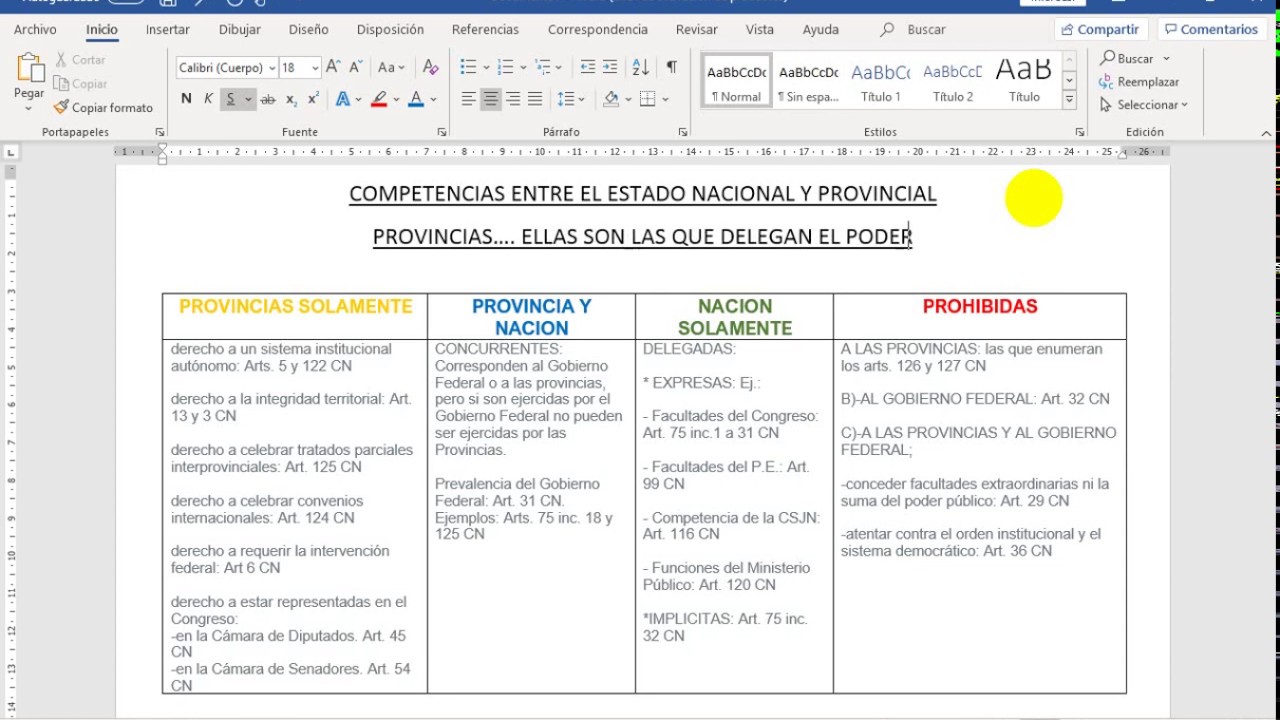Insert a numbered list
The width and height of the screenshot is (1280, 720).
point(505,67)
